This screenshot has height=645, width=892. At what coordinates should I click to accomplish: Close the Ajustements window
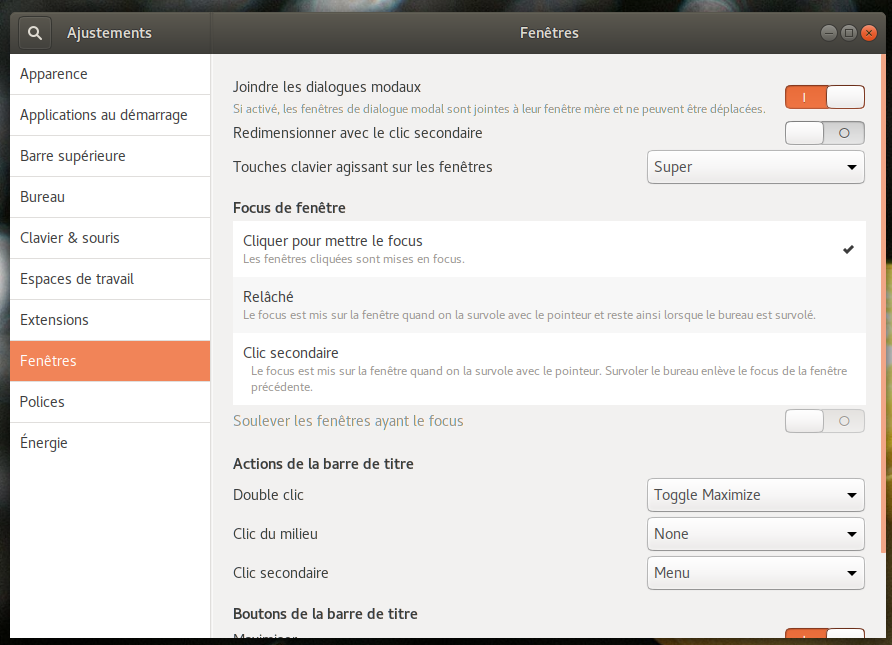(x=869, y=33)
